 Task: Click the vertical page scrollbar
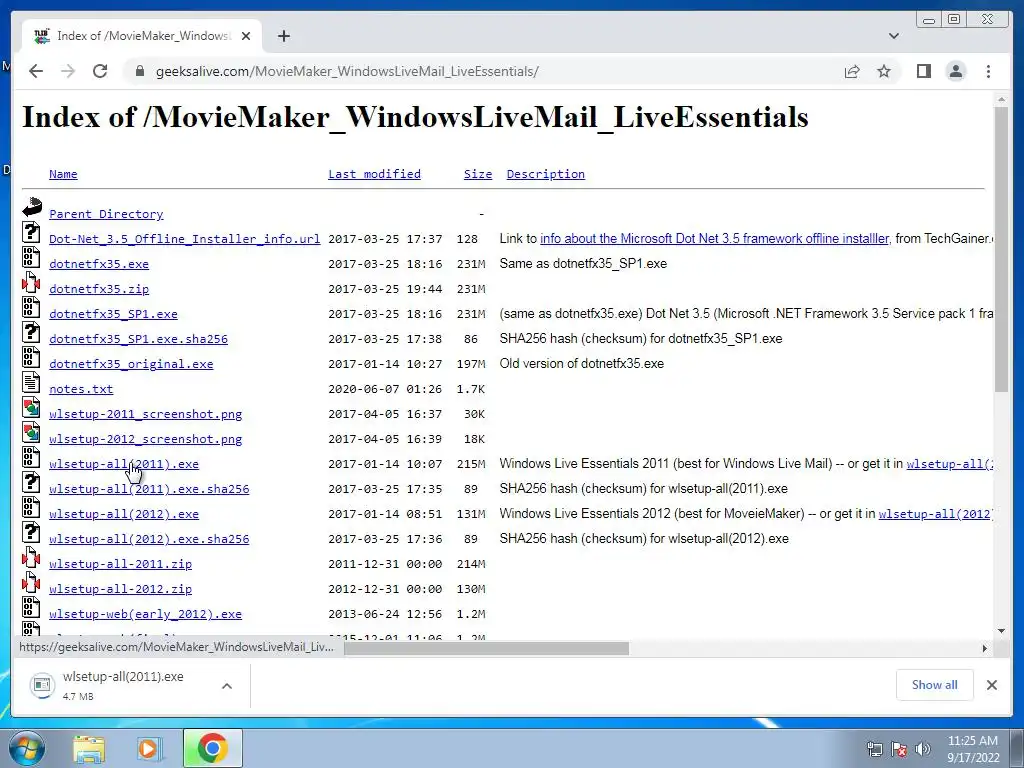(x=1001, y=249)
